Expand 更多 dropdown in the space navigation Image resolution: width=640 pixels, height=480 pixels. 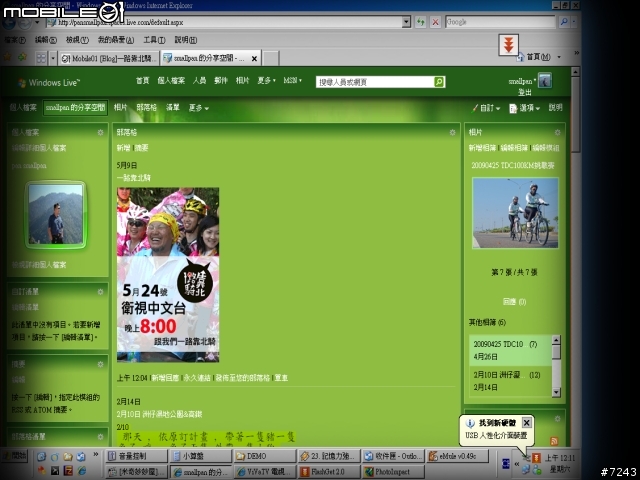pyautogui.click(x=198, y=108)
